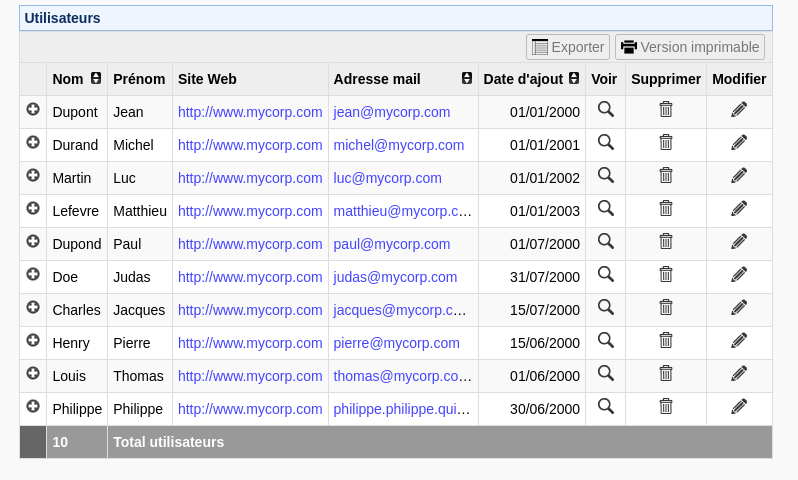Sort by Date d'ajout column icon

tap(574, 78)
